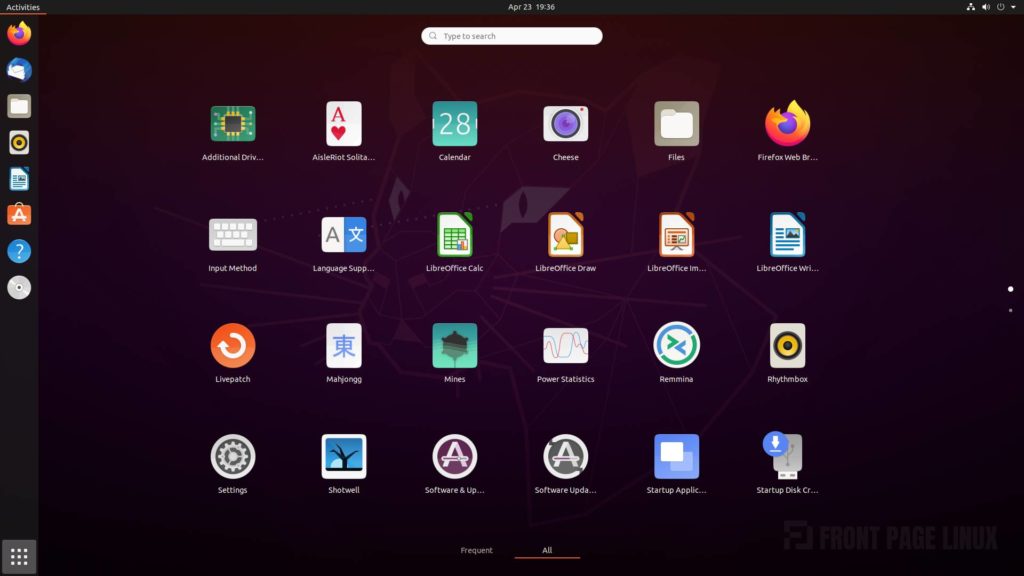Click the volume icon in top bar
The height and width of the screenshot is (576, 1024).
985,7
